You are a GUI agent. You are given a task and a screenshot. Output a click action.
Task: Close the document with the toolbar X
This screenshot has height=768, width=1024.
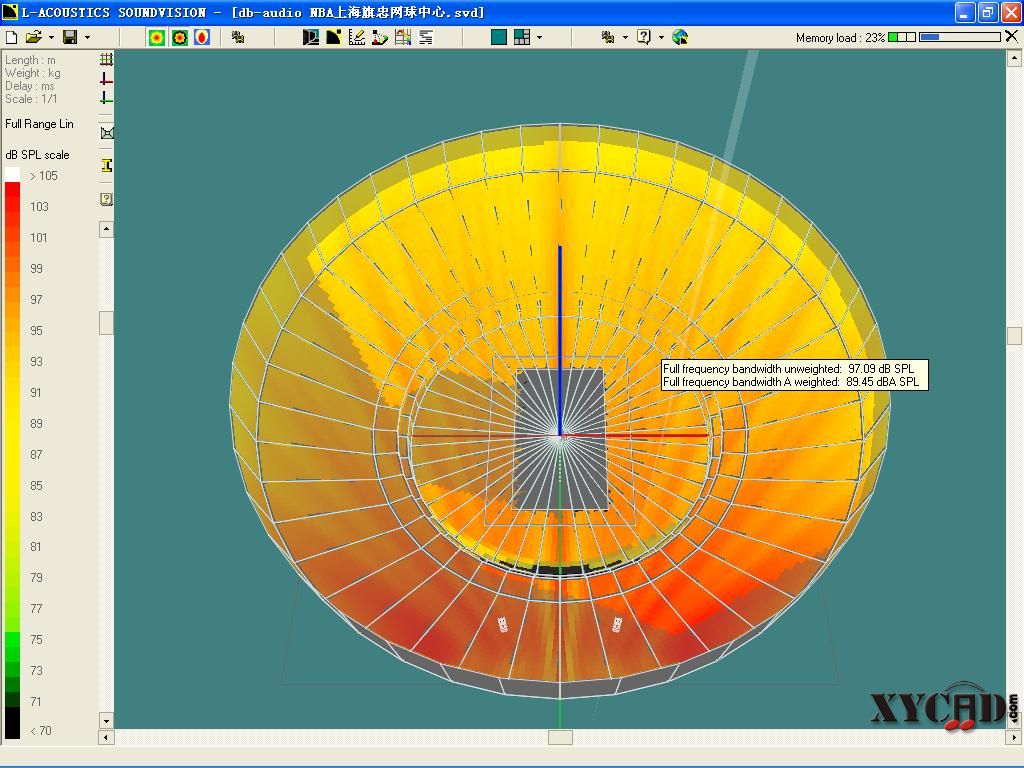(1012, 37)
